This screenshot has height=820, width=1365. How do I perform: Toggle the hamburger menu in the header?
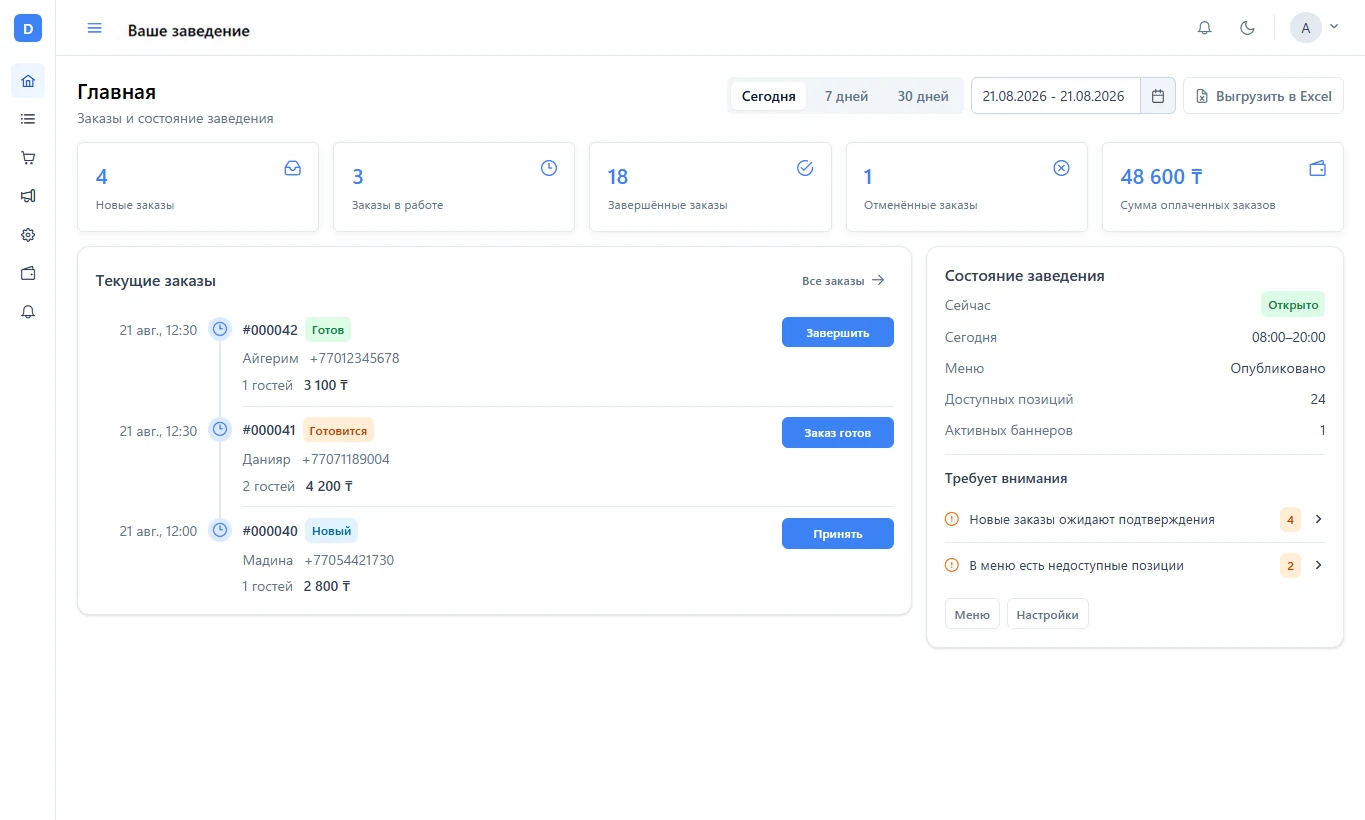click(95, 28)
